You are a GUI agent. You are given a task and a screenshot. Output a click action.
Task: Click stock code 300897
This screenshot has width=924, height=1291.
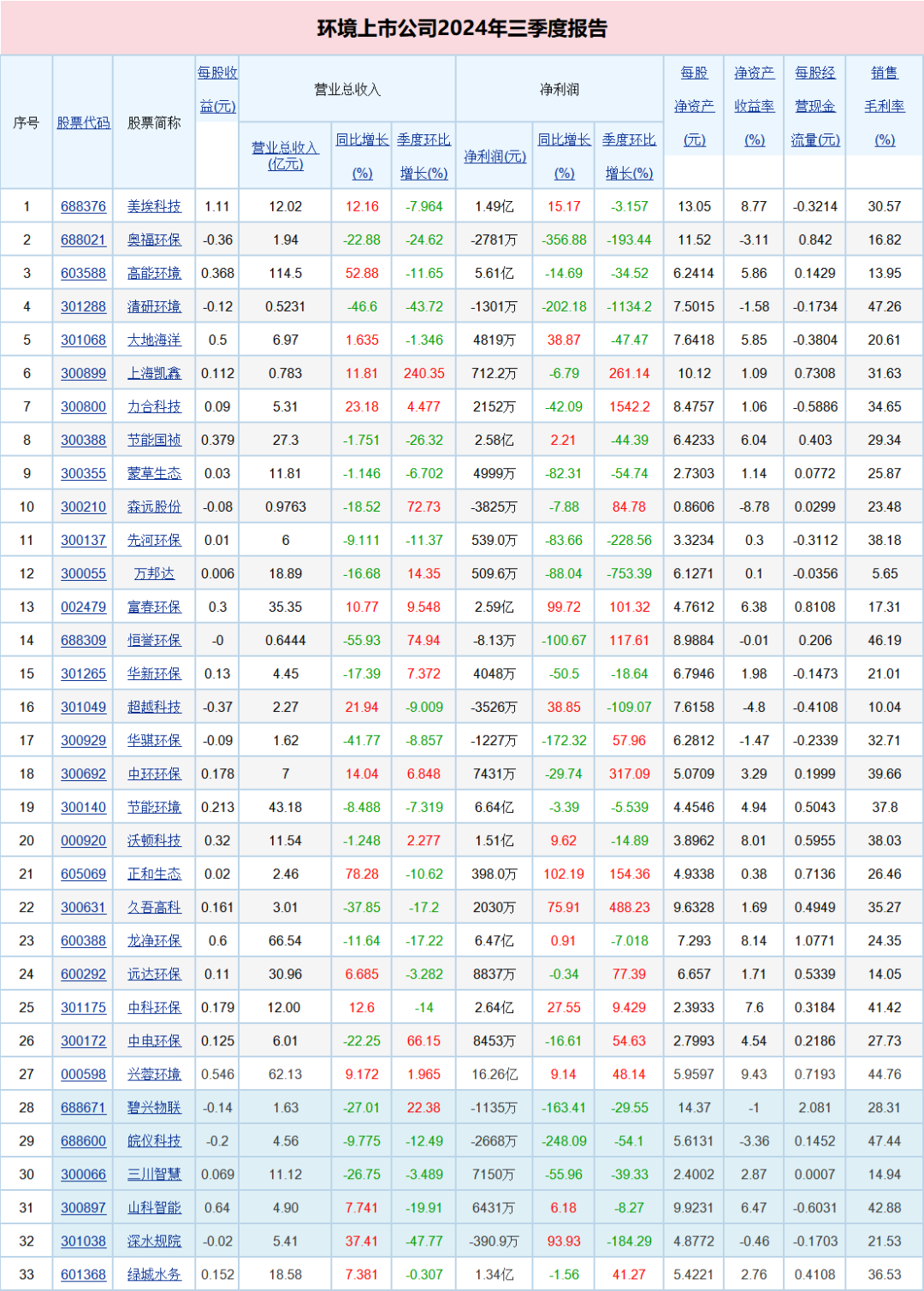point(83,1207)
